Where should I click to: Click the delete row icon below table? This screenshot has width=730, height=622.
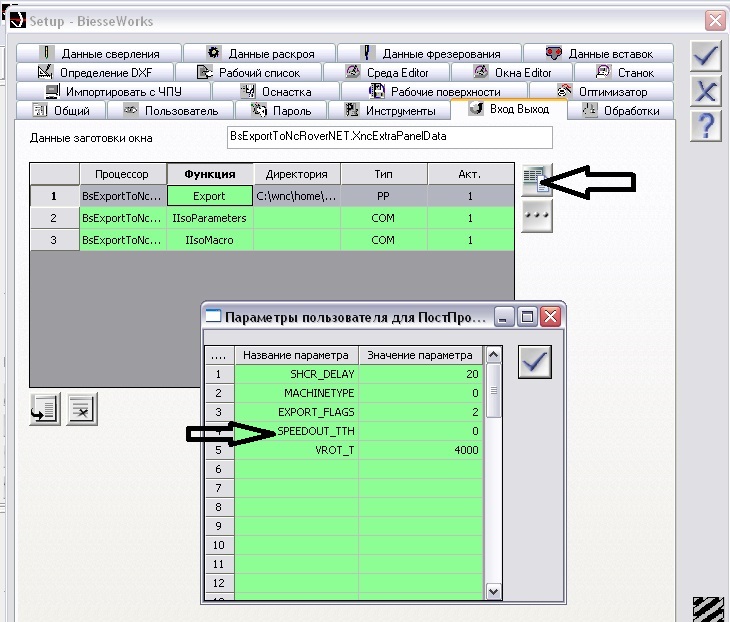coord(82,409)
